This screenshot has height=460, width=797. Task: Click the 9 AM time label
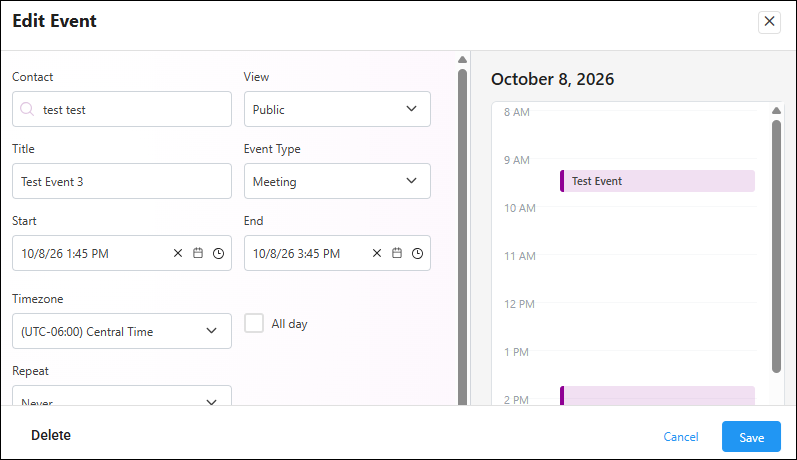[516, 160]
